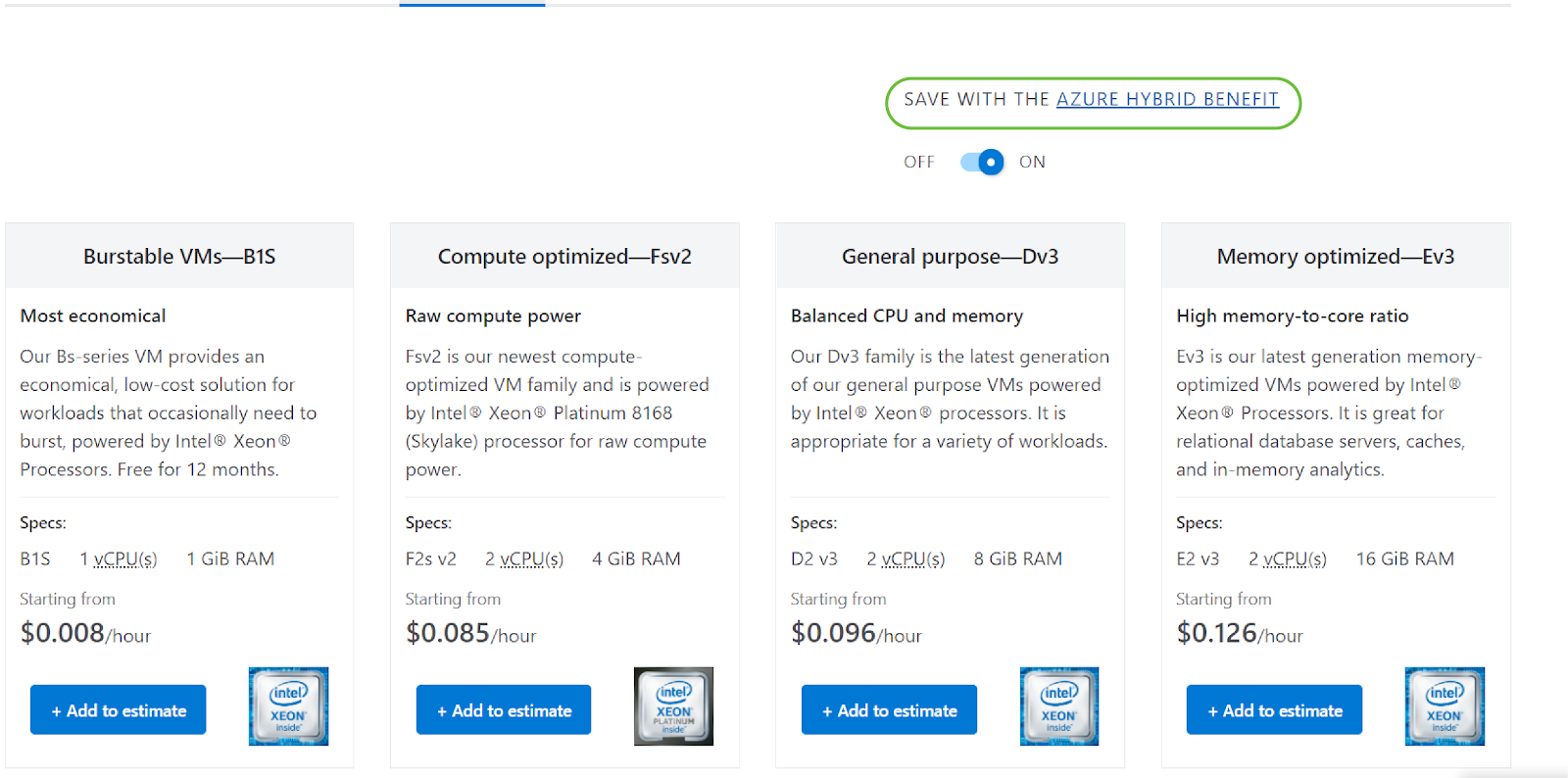This screenshot has width=1568, height=778.
Task: Click the 'B1S' spec name
Action: (35, 559)
